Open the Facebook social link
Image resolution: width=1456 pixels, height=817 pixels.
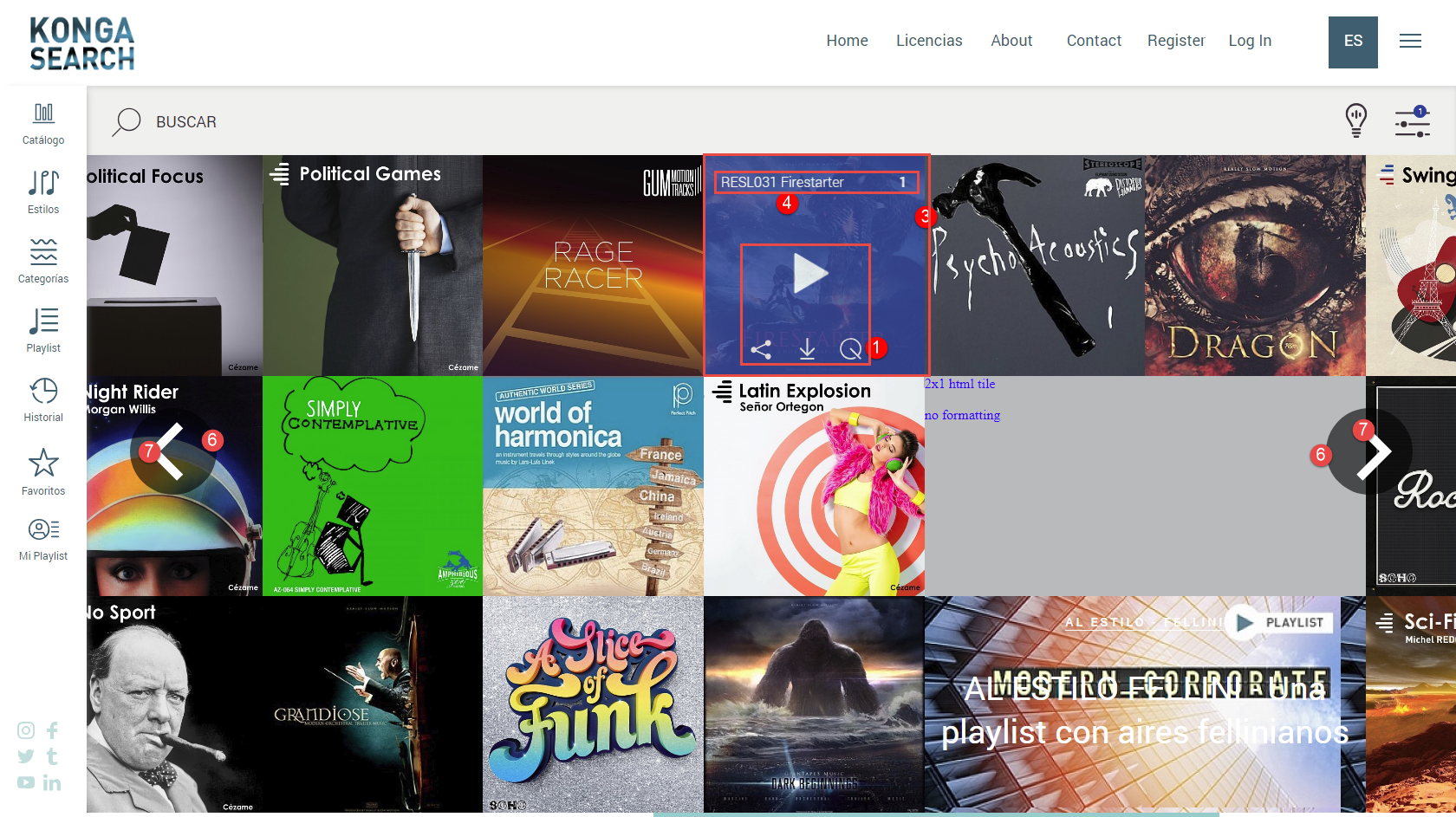pyautogui.click(x=52, y=730)
